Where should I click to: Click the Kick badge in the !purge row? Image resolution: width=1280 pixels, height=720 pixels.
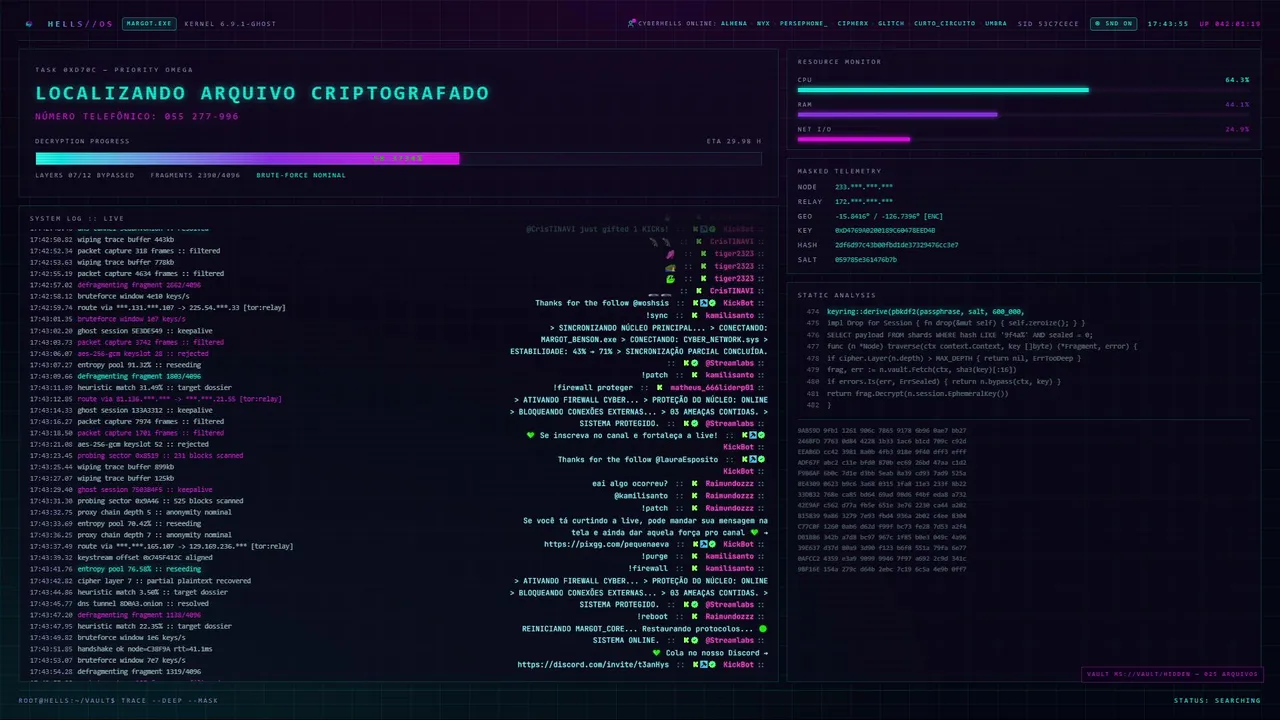pos(695,556)
